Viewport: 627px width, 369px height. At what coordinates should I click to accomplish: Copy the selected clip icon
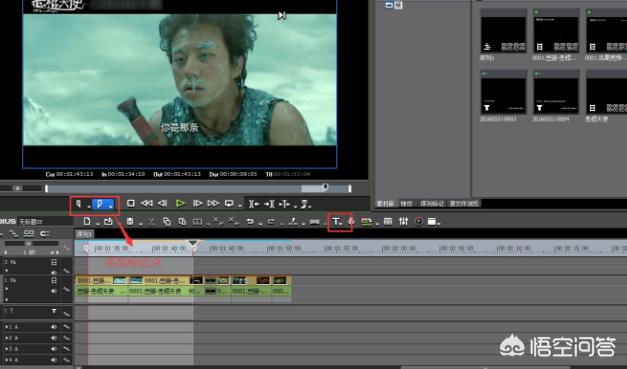pyautogui.click(x=167, y=221)
